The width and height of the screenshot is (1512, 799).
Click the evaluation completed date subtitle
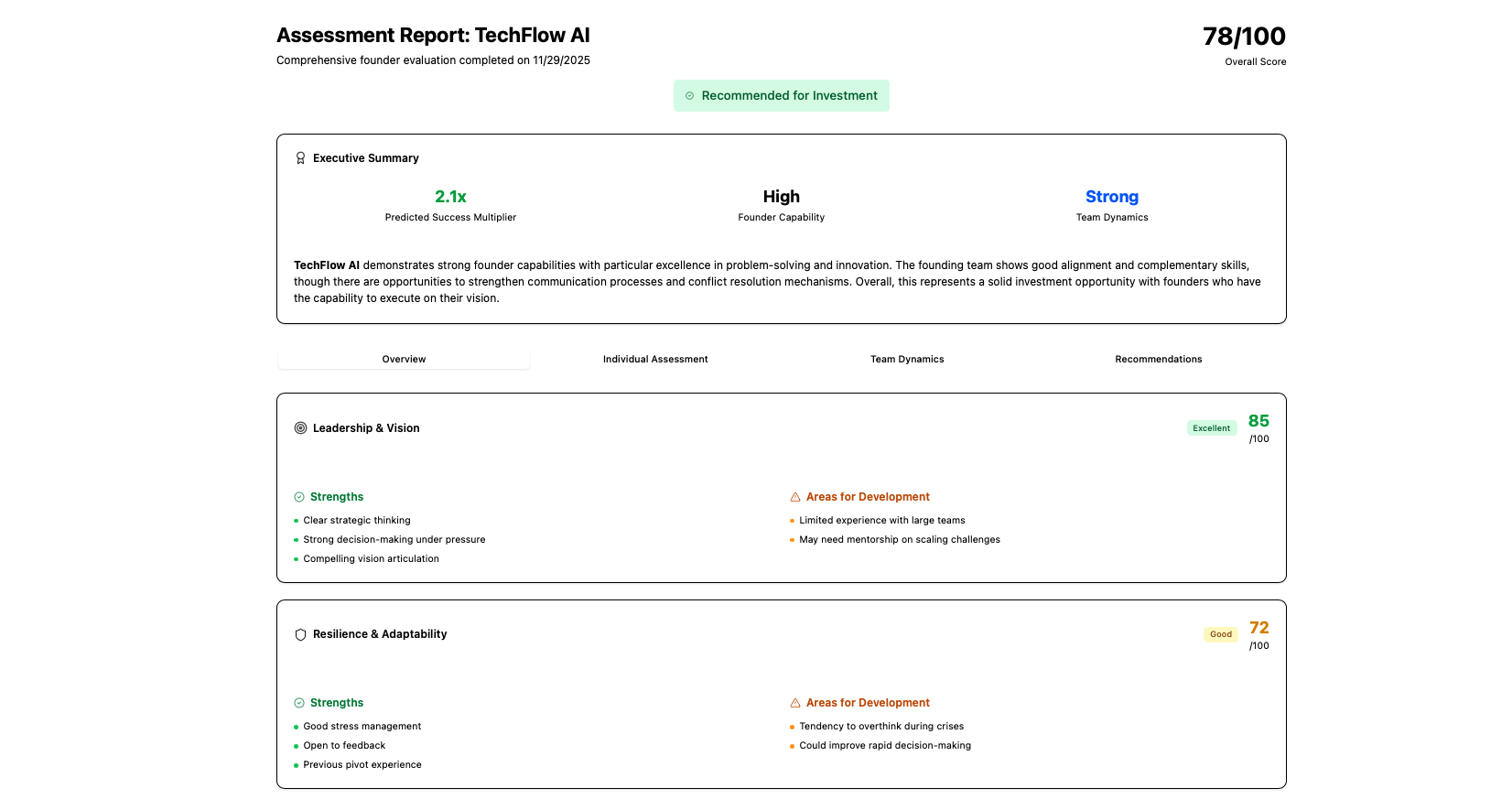click(433, 60)
